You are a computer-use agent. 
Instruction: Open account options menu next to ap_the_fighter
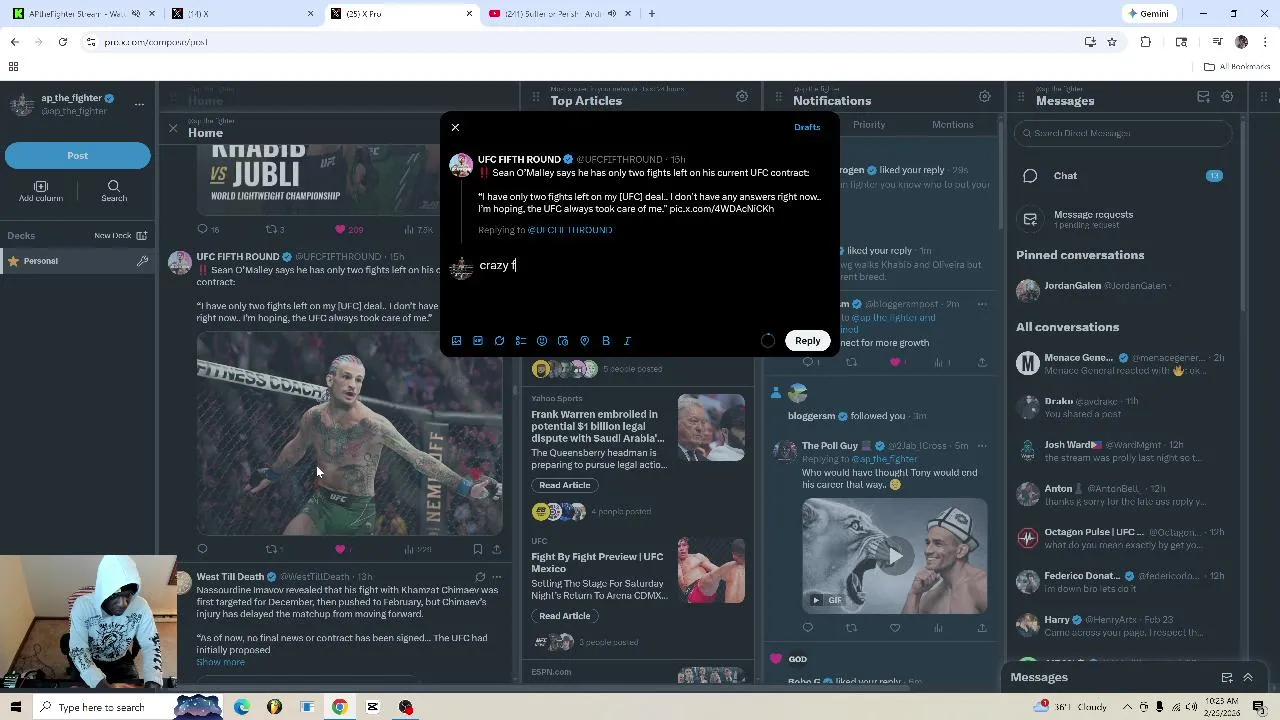(x=139, y=104)
